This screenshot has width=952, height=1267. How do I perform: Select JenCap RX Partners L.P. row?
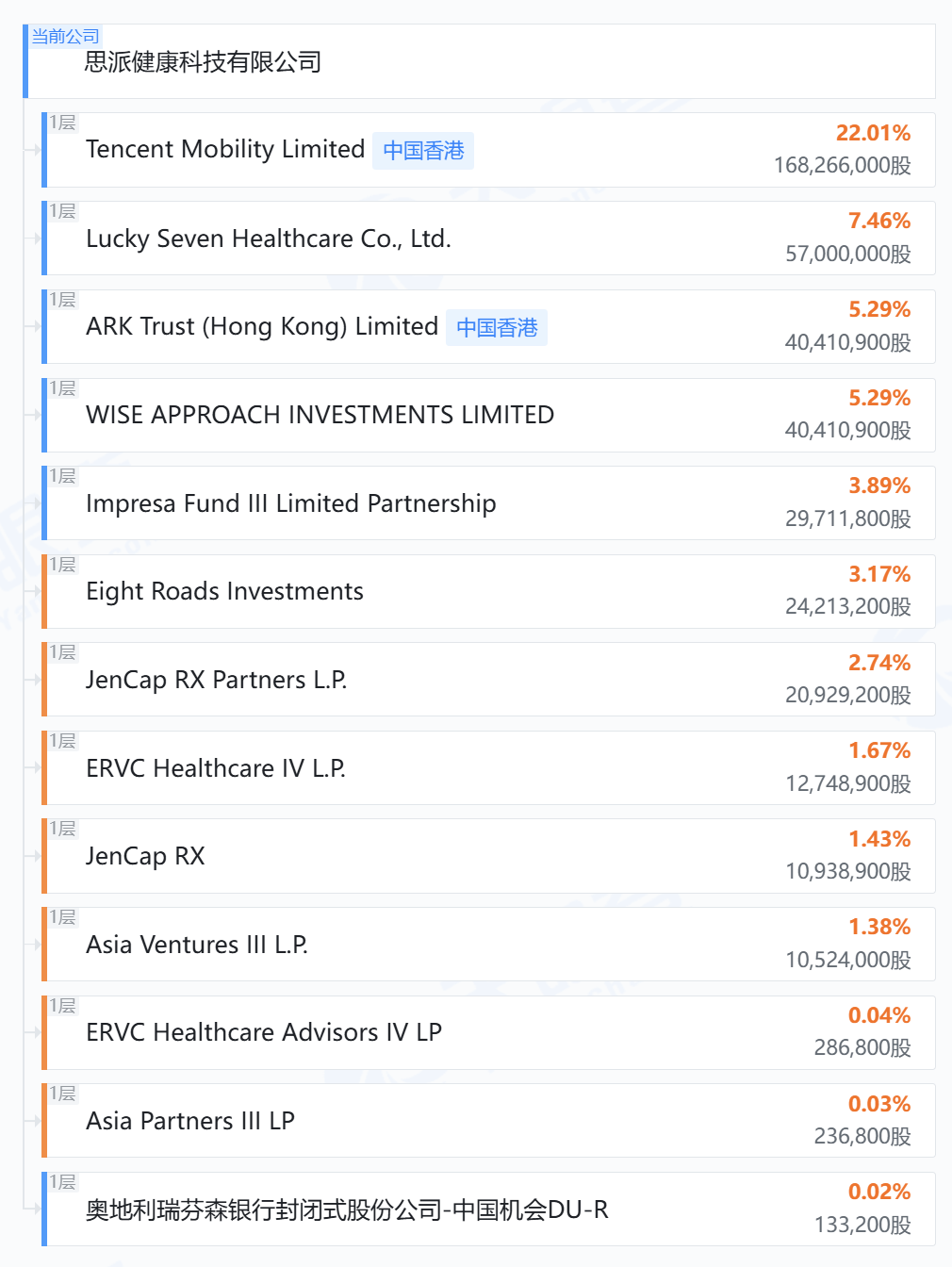[x=216, y=680]
